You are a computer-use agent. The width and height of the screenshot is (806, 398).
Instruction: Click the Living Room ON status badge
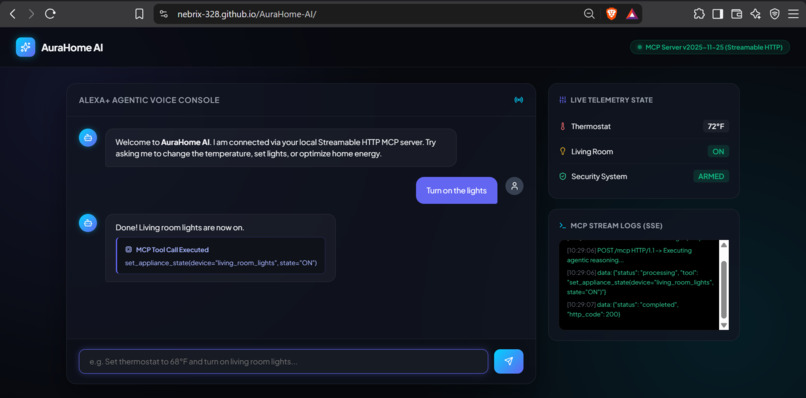pyautogui.click(x=718, y=152)
